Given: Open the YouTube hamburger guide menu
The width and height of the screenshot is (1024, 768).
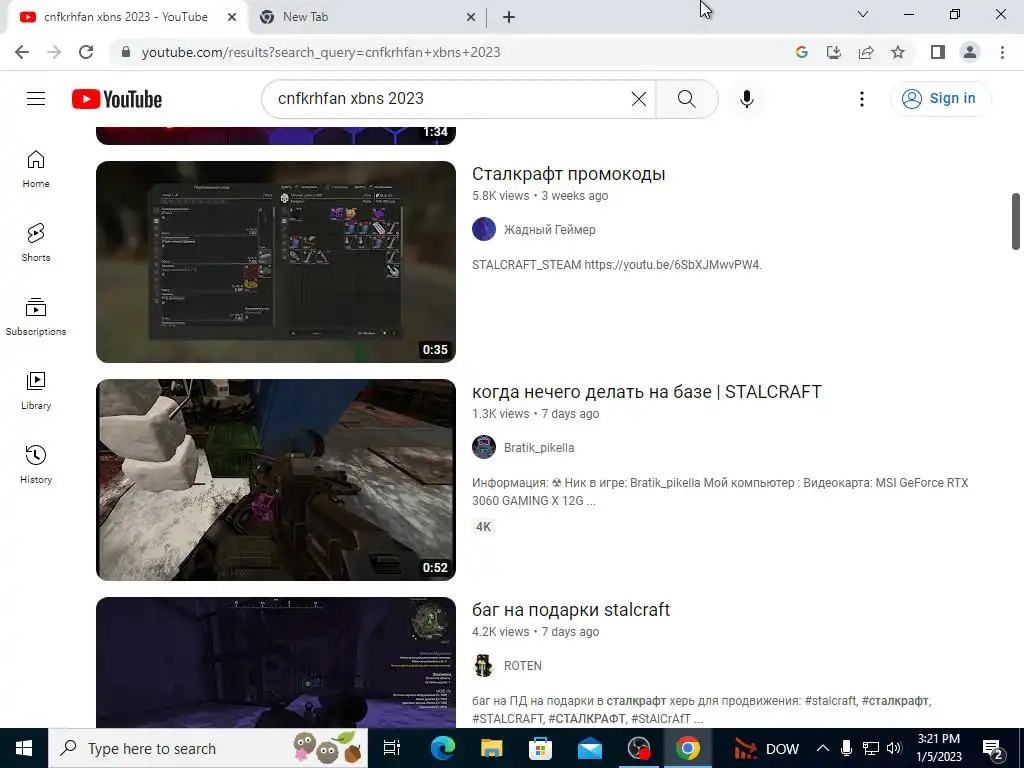Looking at the screenshot, I should coord(36,99).
